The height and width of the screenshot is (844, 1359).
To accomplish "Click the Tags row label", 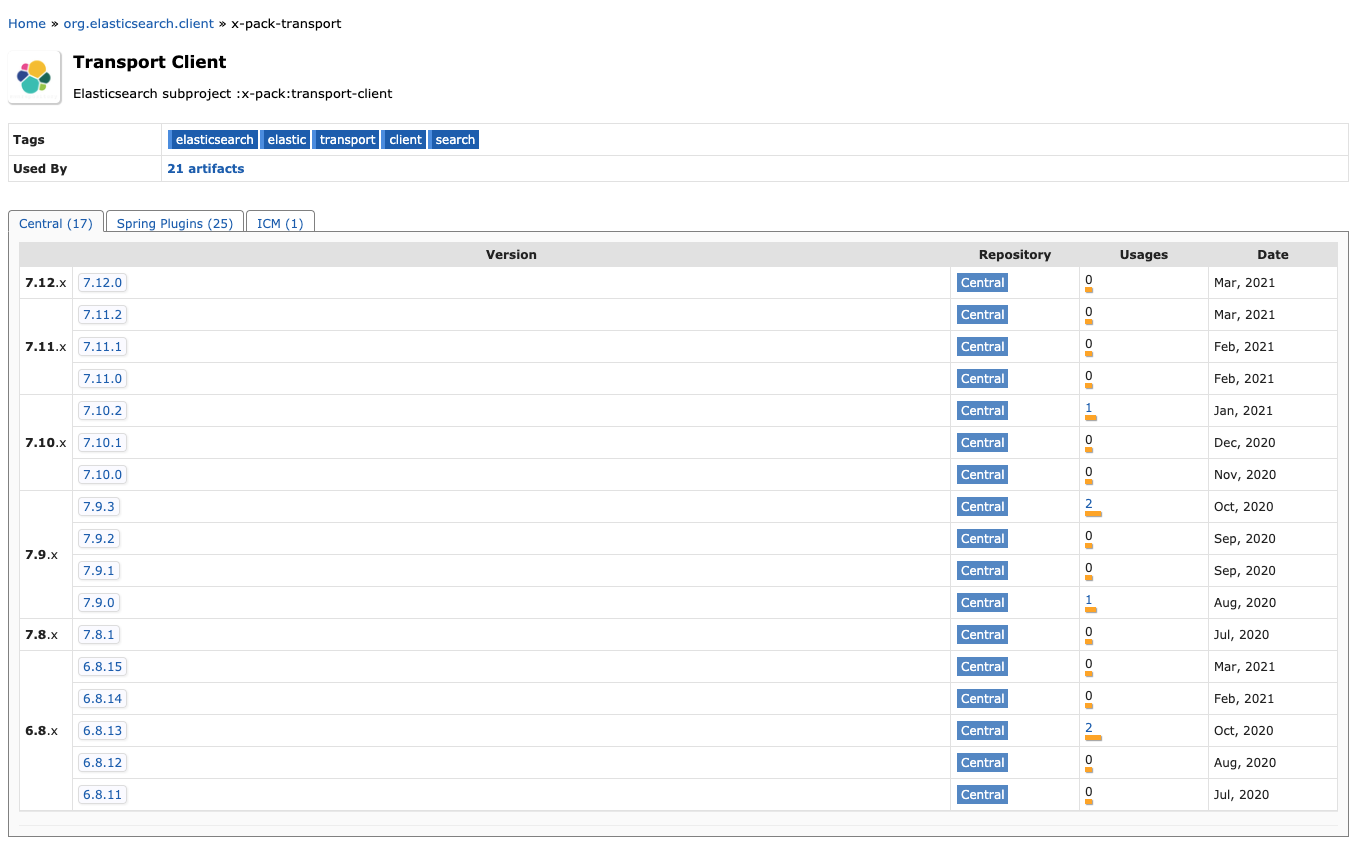I will [x=29, y=140].
